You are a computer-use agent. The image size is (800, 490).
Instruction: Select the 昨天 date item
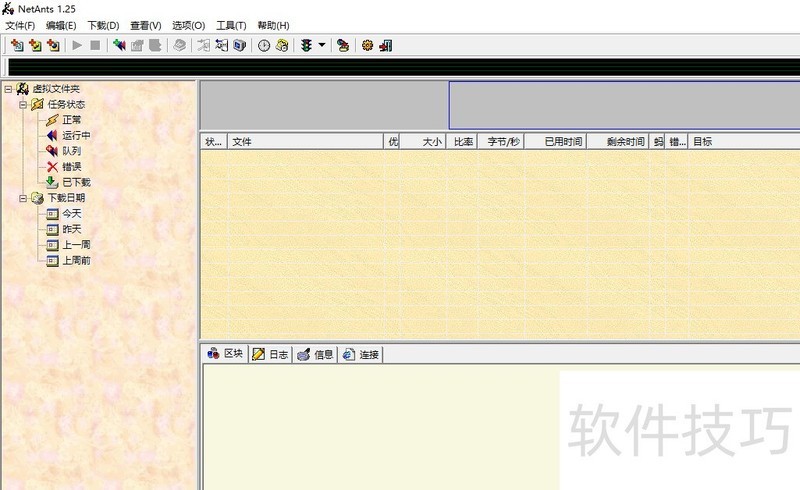click(x=72, y=229)
